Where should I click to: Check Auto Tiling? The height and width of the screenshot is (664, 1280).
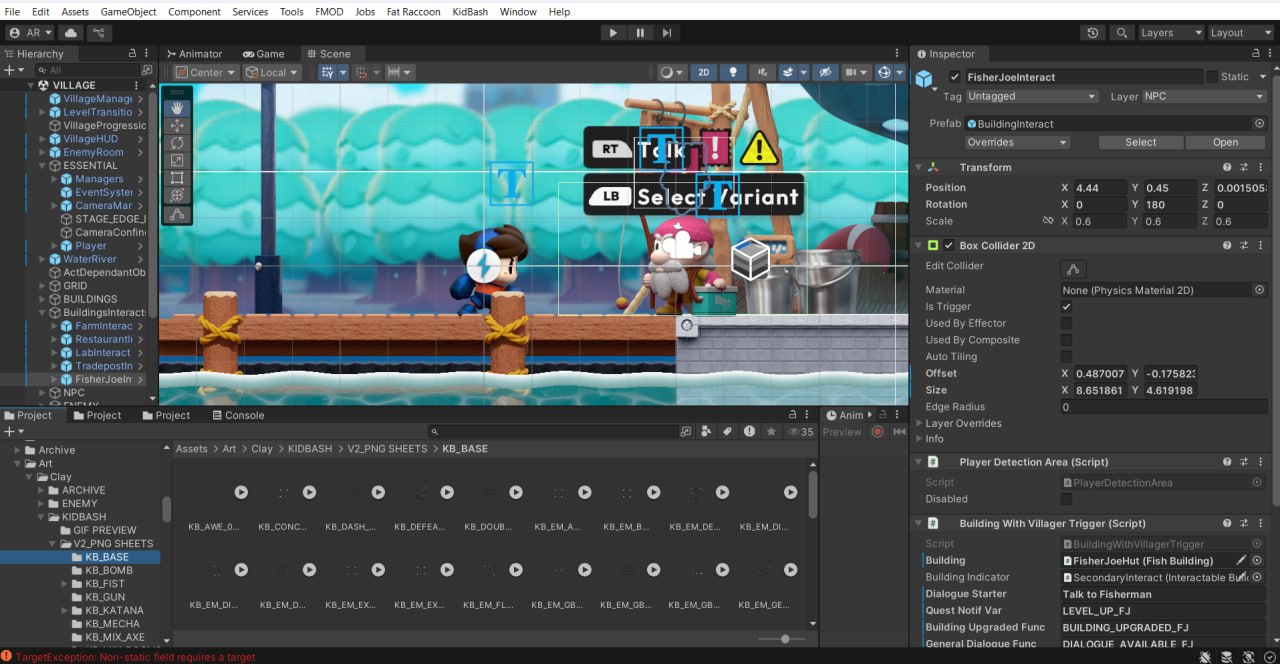[x=1066, y=357]
